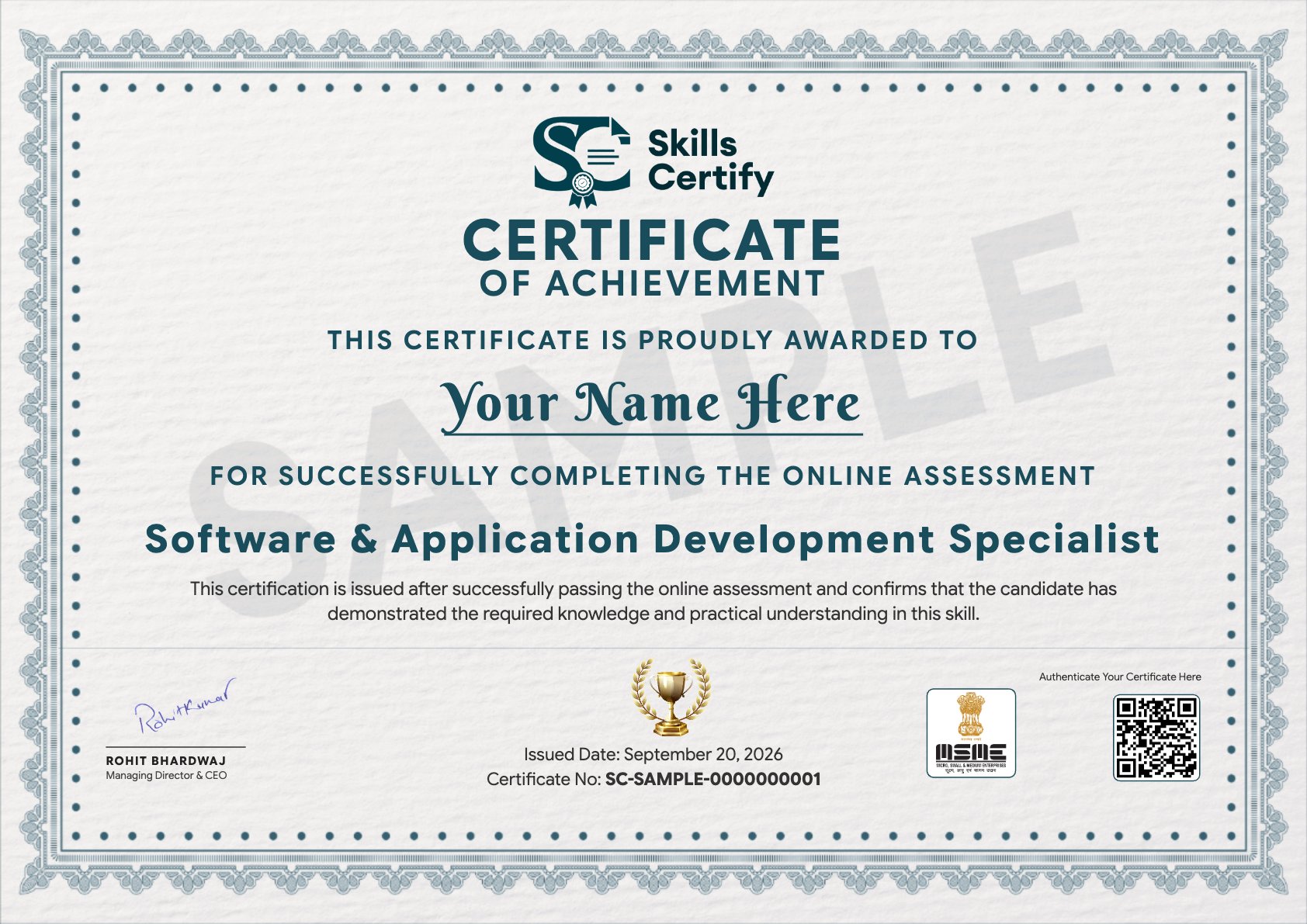Screen dimensions: 1307x924
Task: Click the "OF ACHIEVEMENT" subheading
Action: pyautogui.click(x=652, y=284)
